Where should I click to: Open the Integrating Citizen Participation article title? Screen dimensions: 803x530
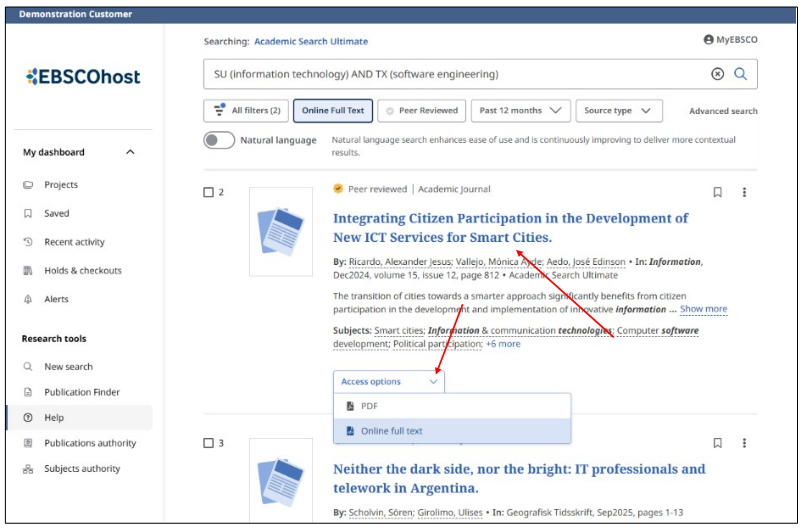click(x=510, y=228)
